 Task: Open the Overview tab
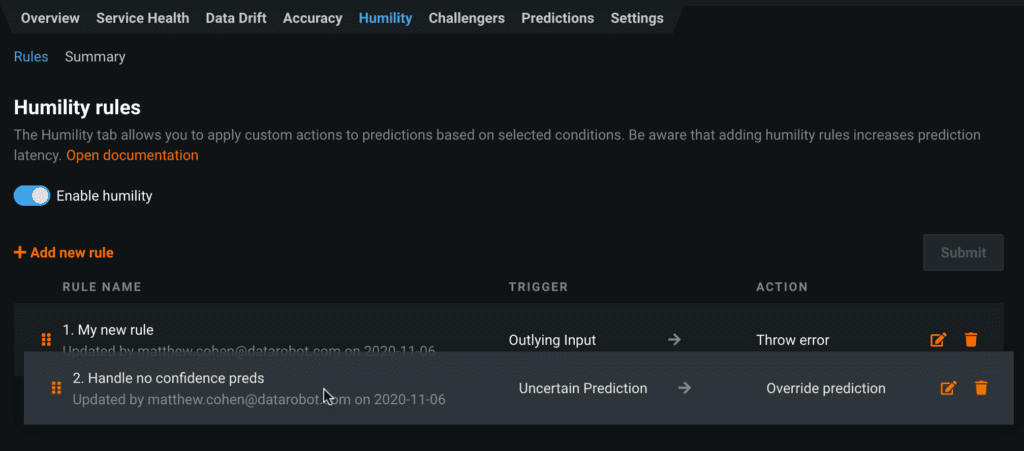[x=50, y=18]
